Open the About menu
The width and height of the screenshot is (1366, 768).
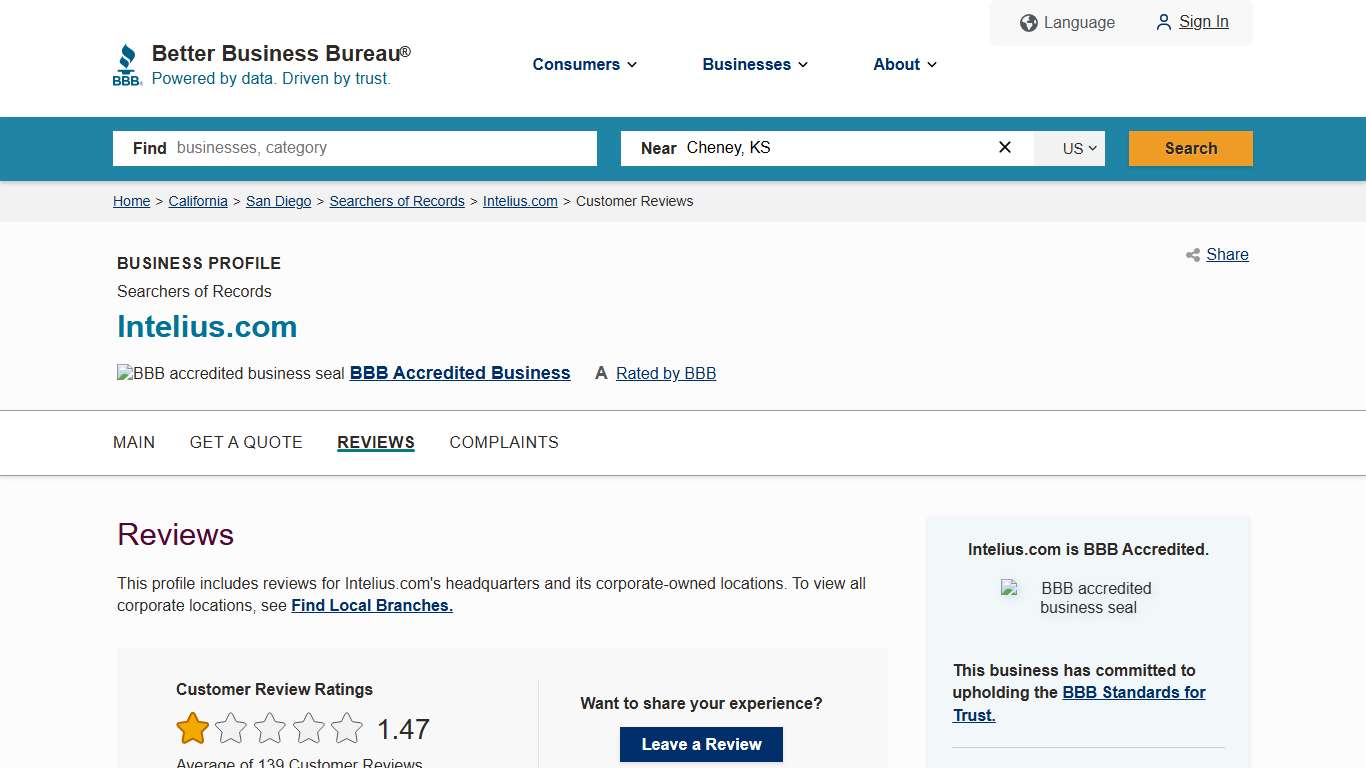[904, 64]
